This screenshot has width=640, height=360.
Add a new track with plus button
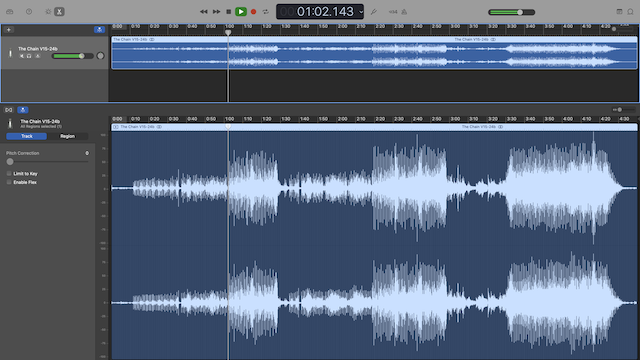coord(9,29)
